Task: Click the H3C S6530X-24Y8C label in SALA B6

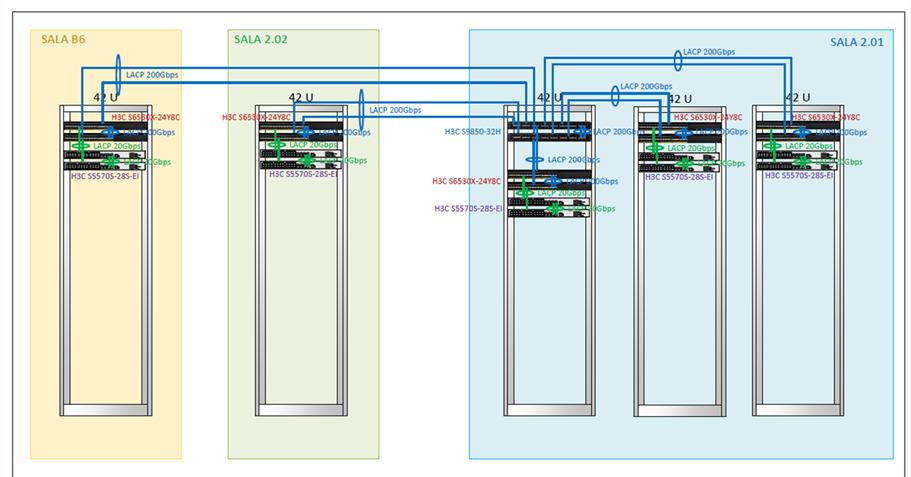Action: tap(146, 117)
